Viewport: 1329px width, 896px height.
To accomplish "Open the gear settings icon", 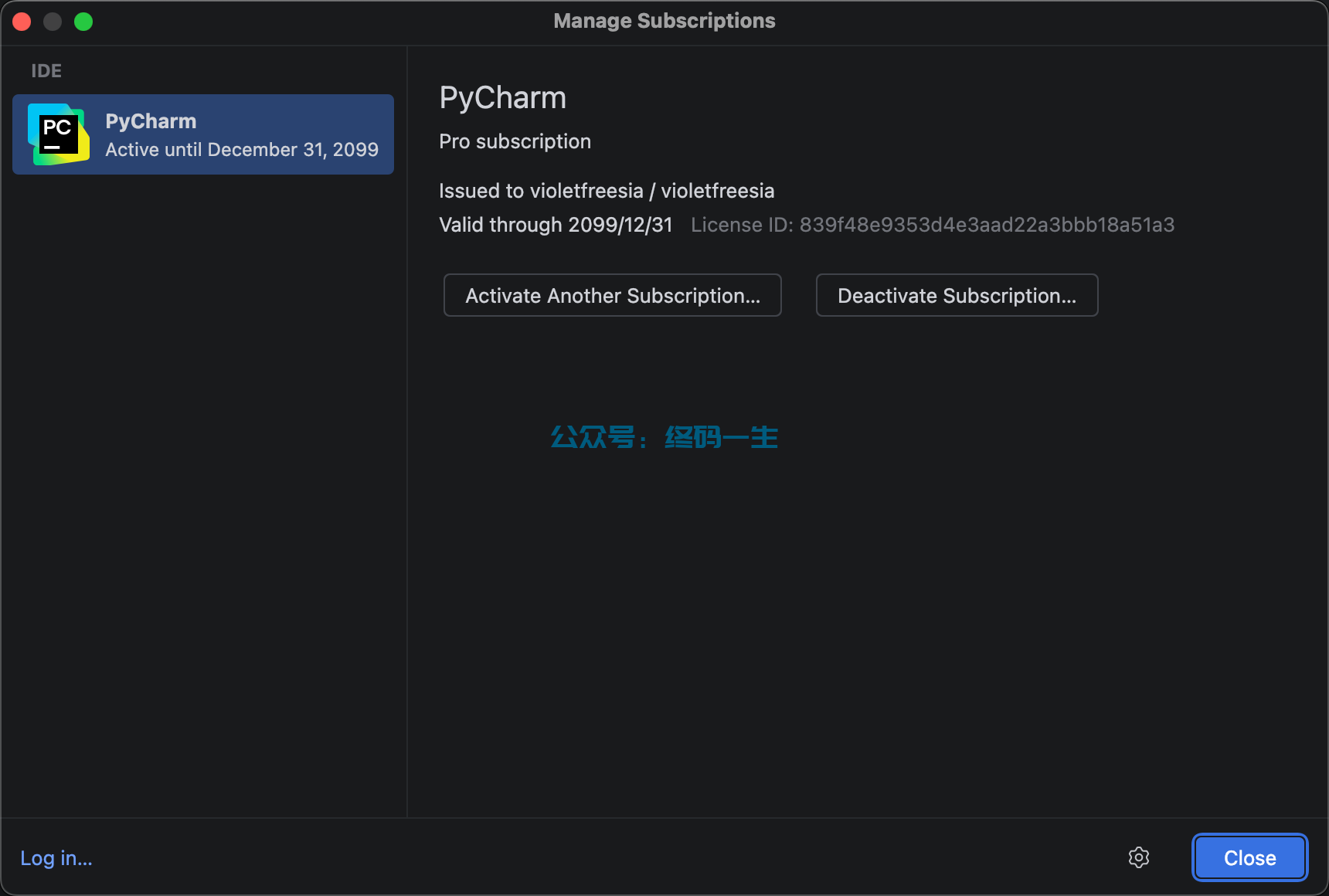I will coord(1138,857).
